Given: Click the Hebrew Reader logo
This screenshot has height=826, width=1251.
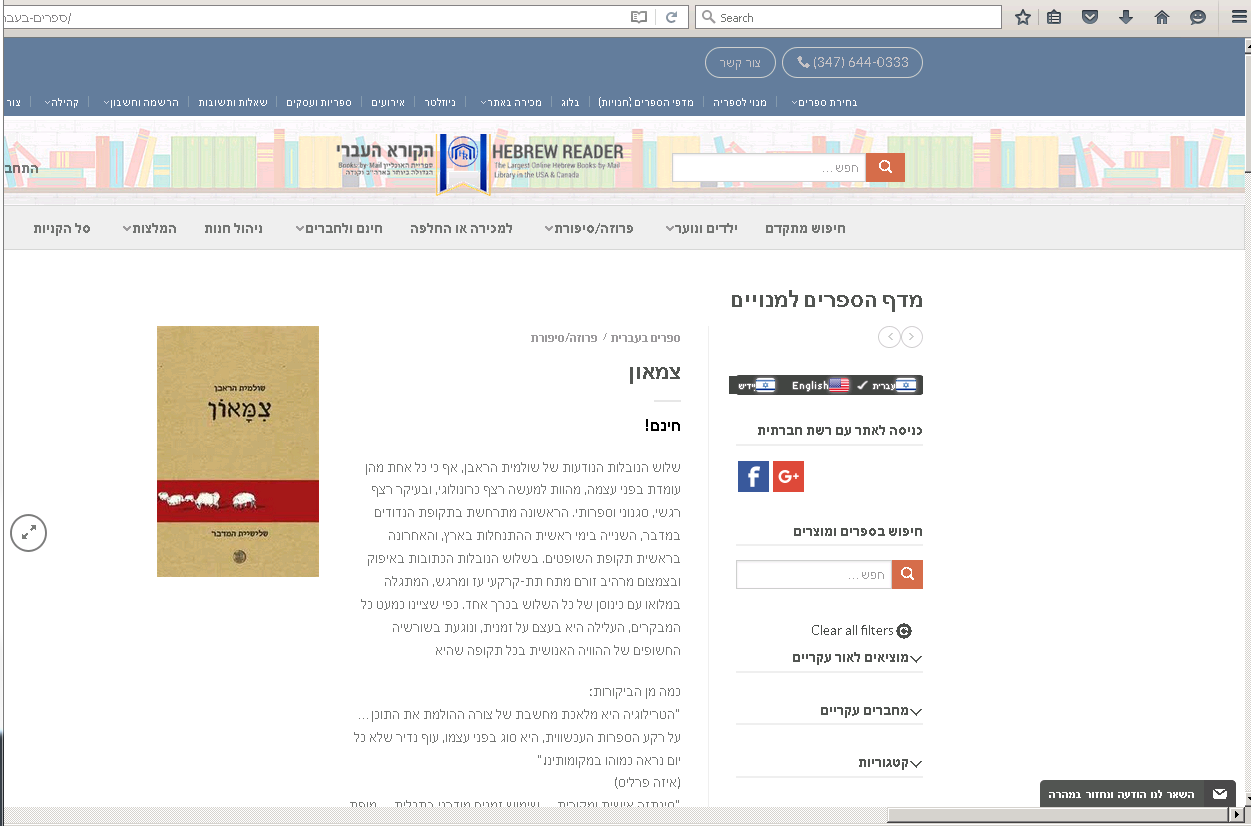Looking at the screenshot, I should [x=480, y=164].
